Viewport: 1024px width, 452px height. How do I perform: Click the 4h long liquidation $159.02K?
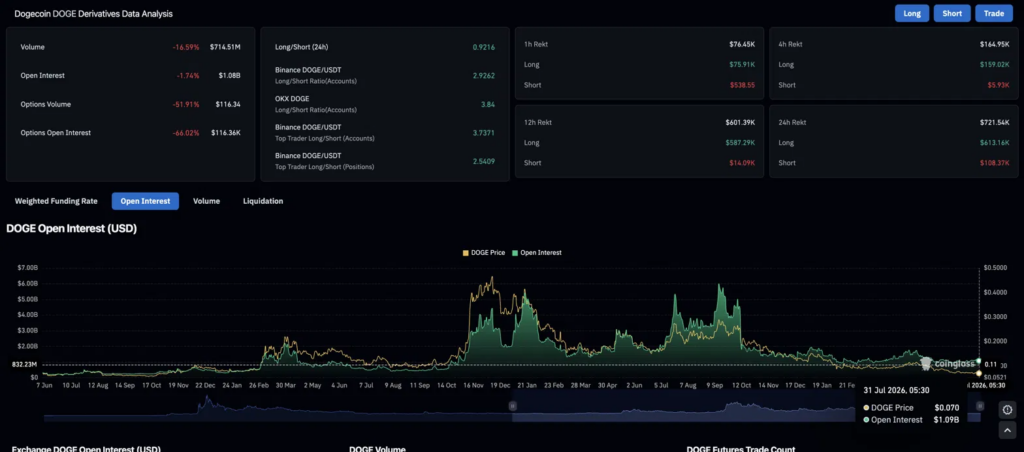(x=995, y=65)
